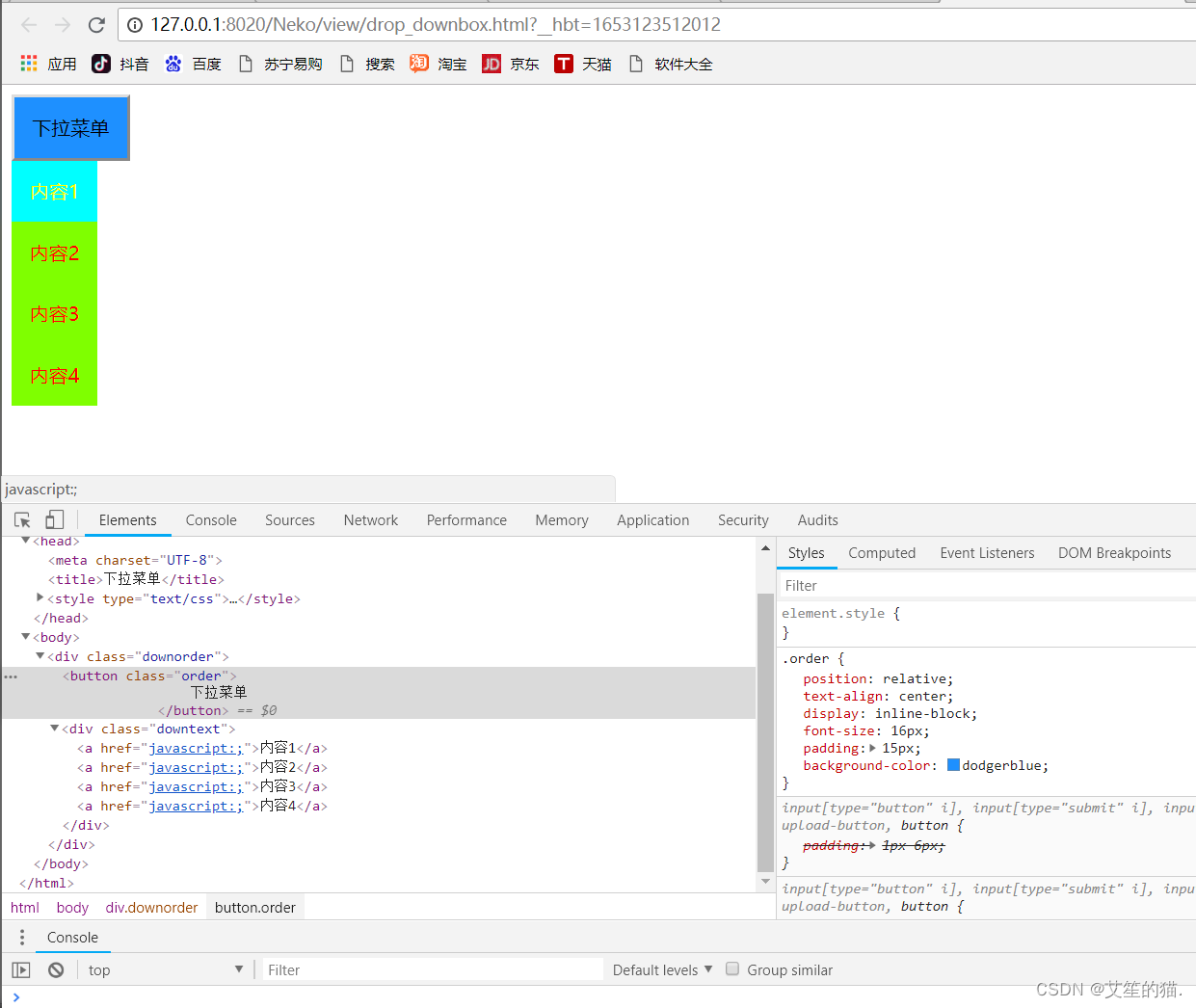This screenshot has width=1196, height=1008.
Task: Open the 抖音 bookmark icon
Action: [x=101, y=64]
